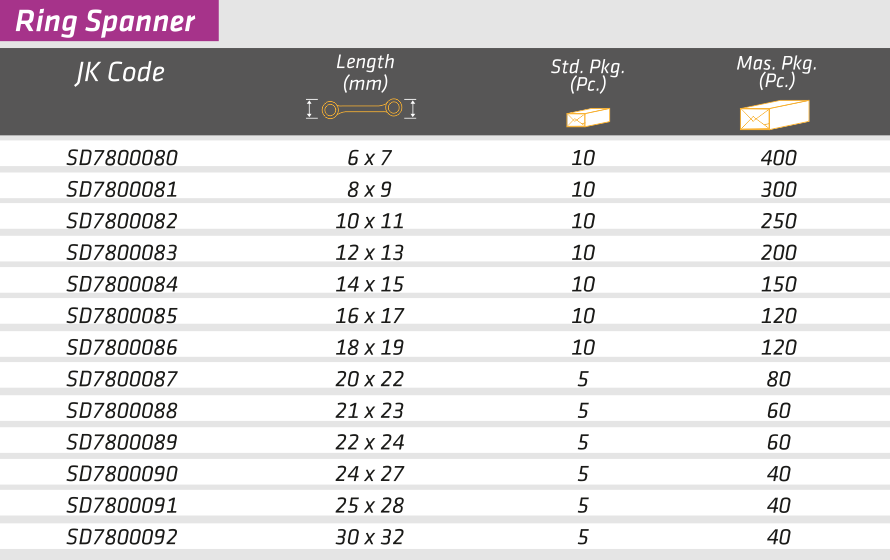Select the 80 master package value
This screenshot has width=890, height=560.
(x=778, y=379)
